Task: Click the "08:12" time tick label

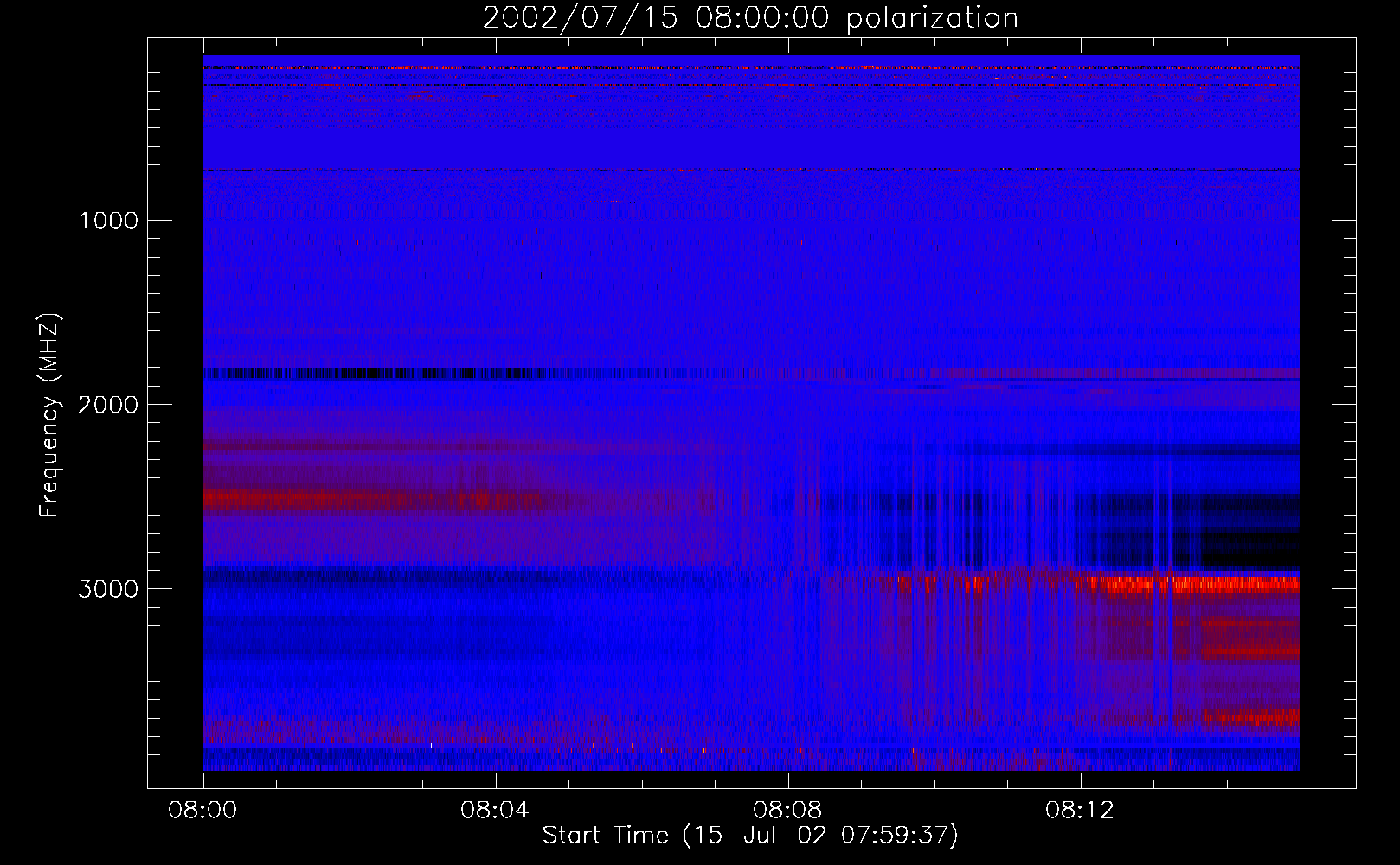Action: pyautogui.click(x=1080, y=811)
